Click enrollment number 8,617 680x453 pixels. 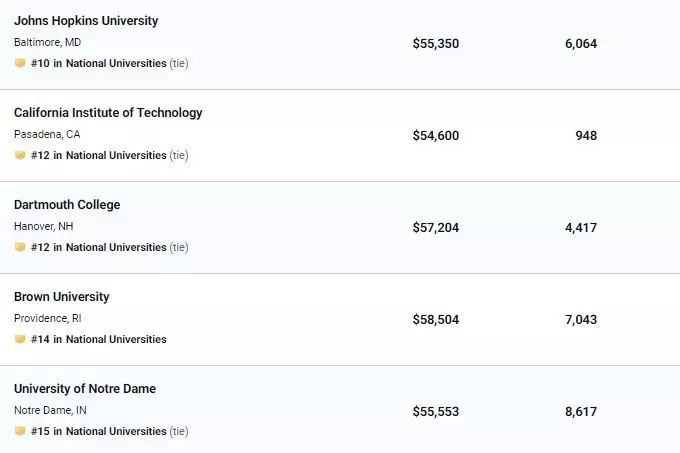(581, 412)
